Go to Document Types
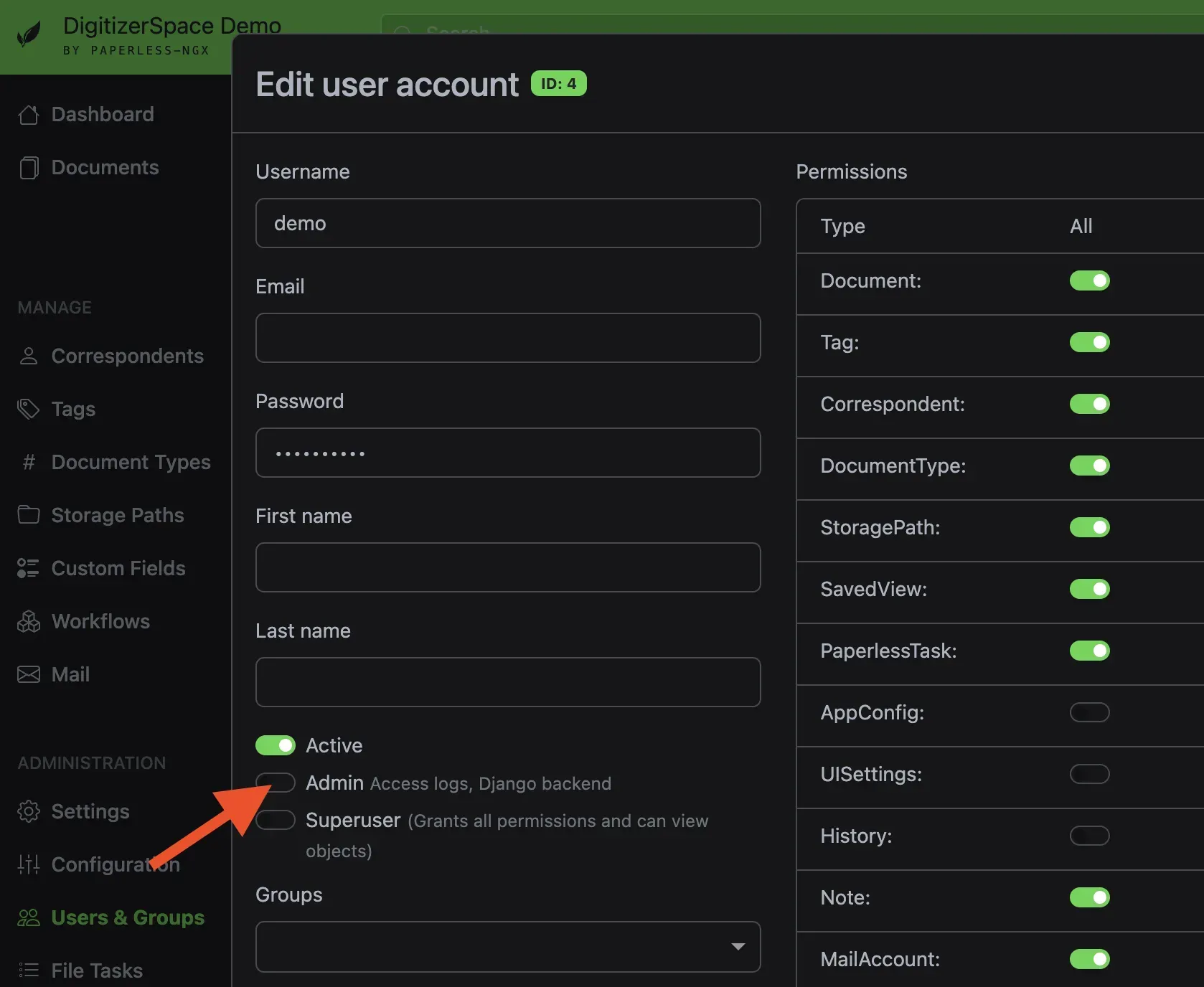1204x987 pixels. (x=131, y=462)
